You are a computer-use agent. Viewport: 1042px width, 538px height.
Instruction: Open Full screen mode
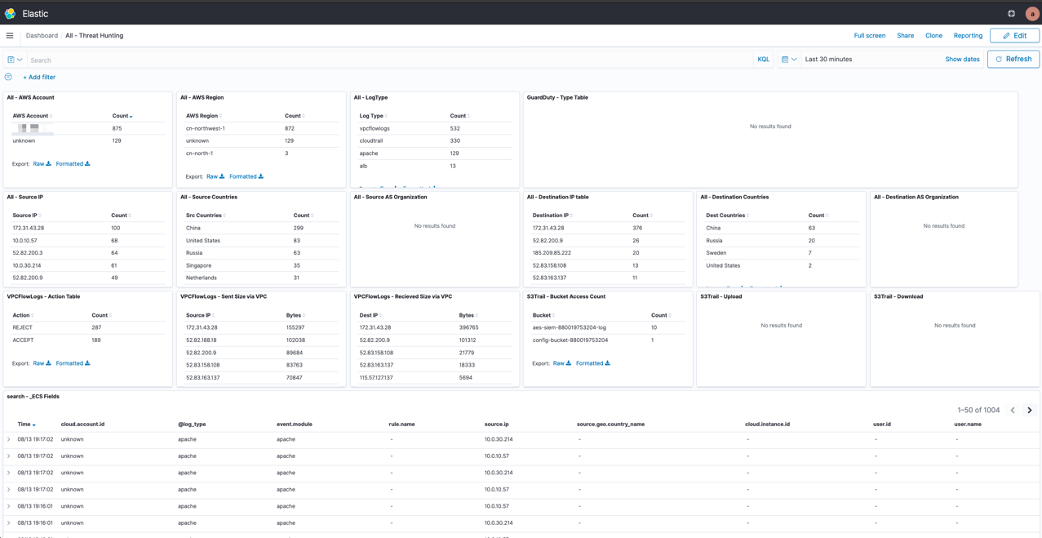tap(869, 36)
